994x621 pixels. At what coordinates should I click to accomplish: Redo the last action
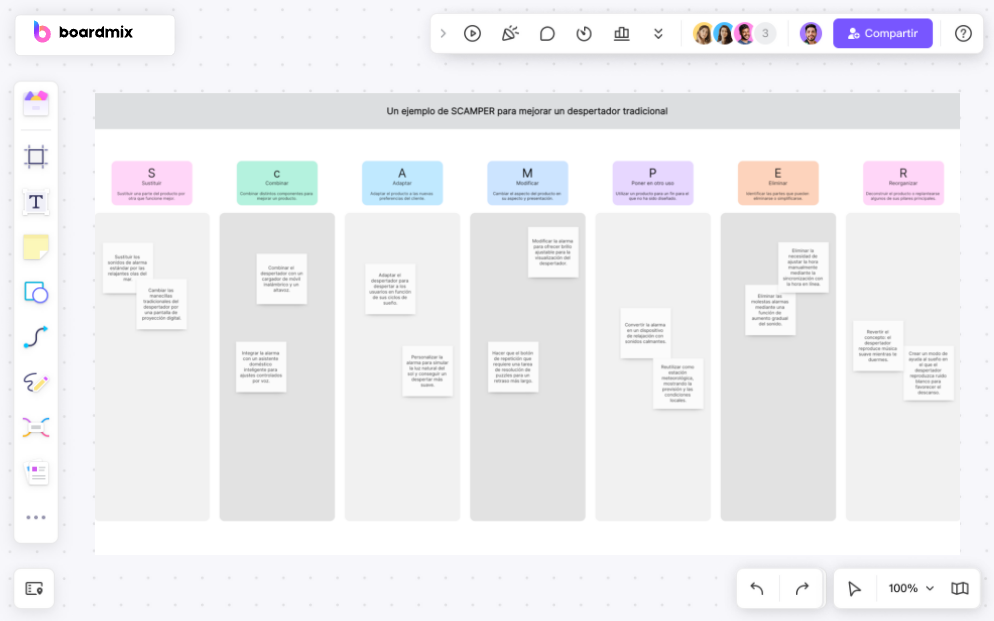[802, 589]
